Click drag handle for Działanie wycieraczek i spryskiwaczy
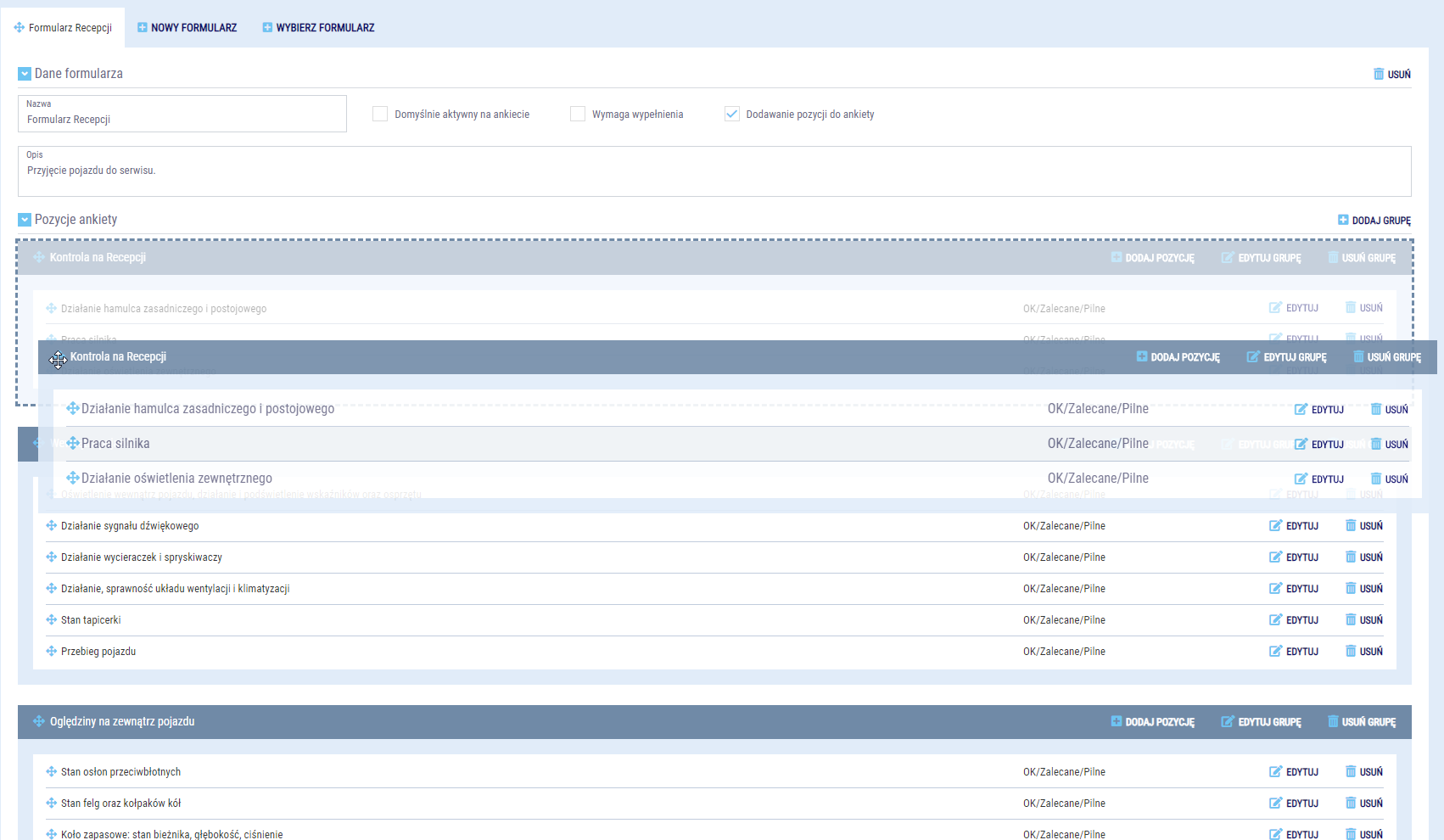1444x840 pixels. [x=52, y=557]
